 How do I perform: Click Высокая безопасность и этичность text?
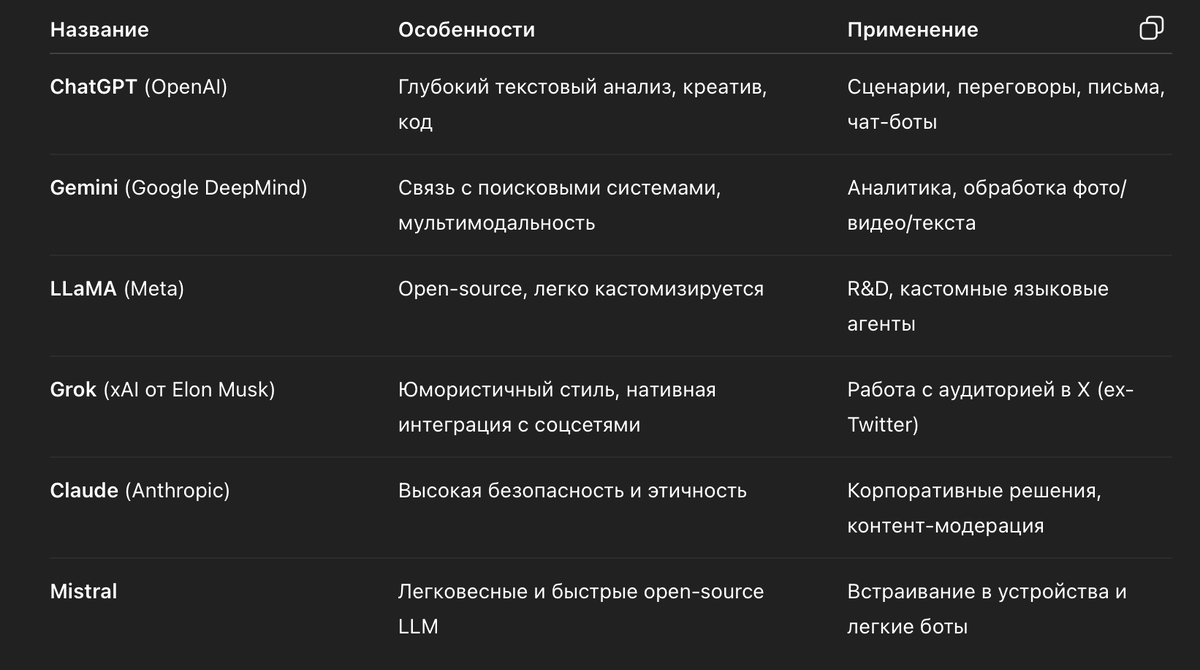click(572, 491)
